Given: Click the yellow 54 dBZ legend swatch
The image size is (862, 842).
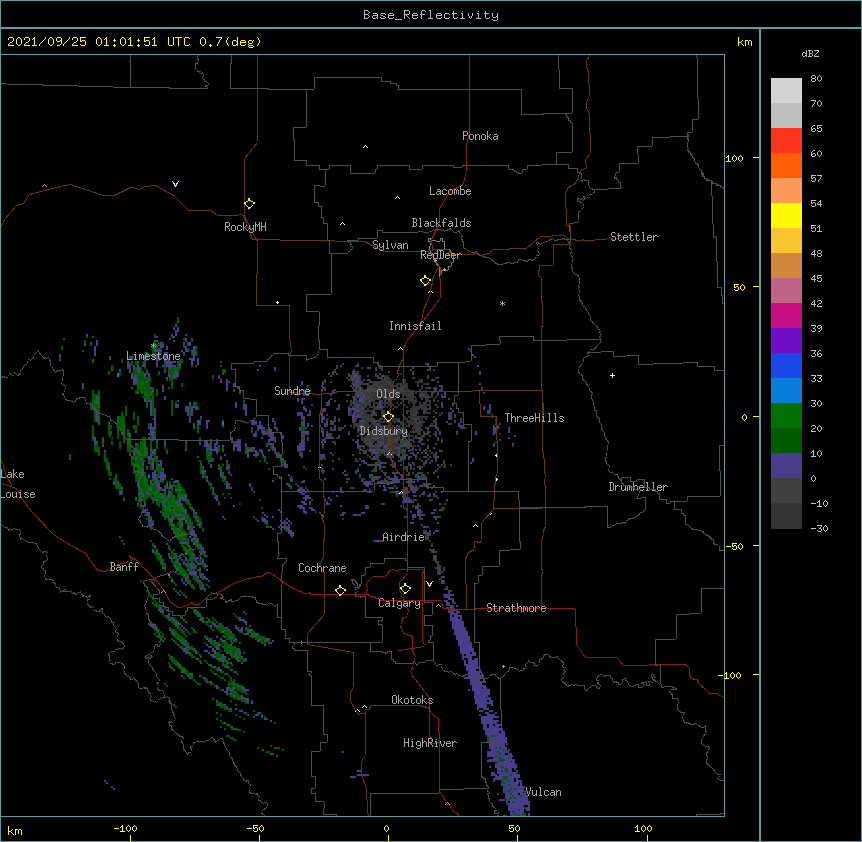Looking at the screenshot, I should [786, 215].
